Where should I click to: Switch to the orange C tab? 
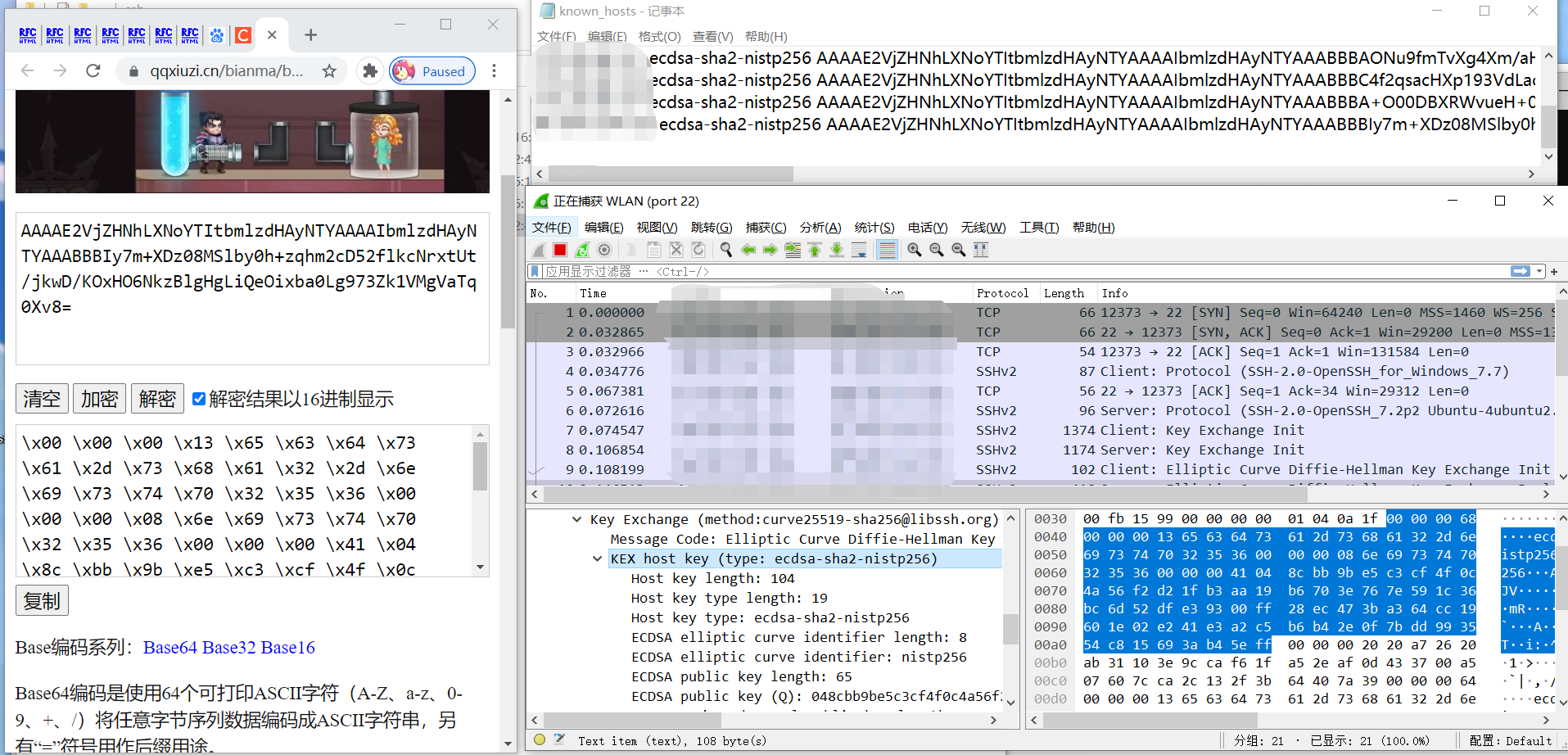click(243, 35)
